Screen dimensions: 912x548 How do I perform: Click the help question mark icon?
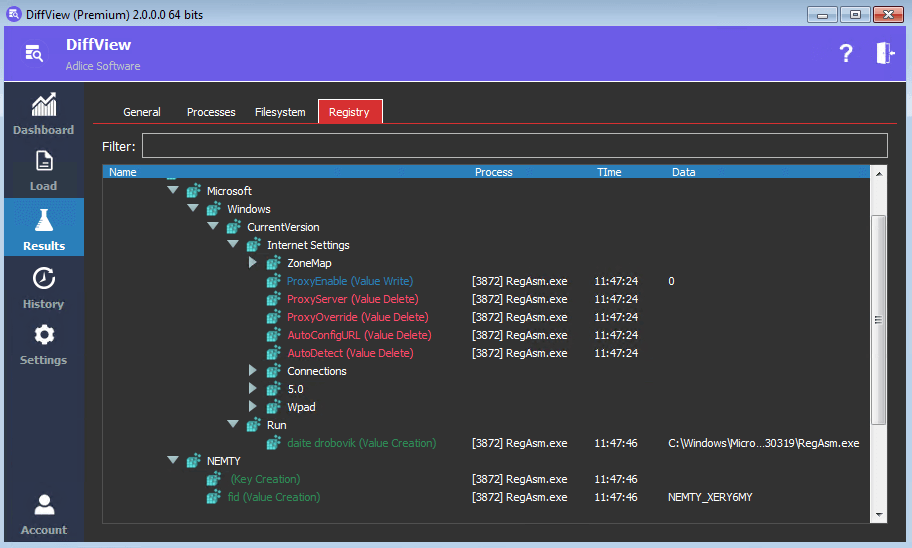click(845, 54)
